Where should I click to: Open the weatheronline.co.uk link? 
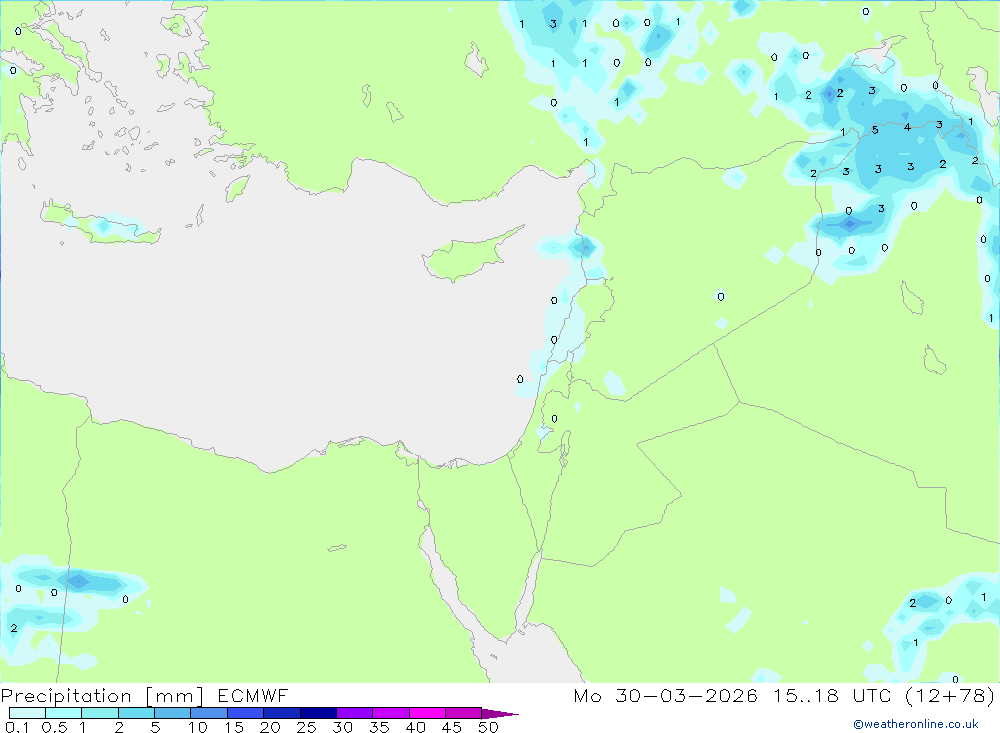point(916,724)
